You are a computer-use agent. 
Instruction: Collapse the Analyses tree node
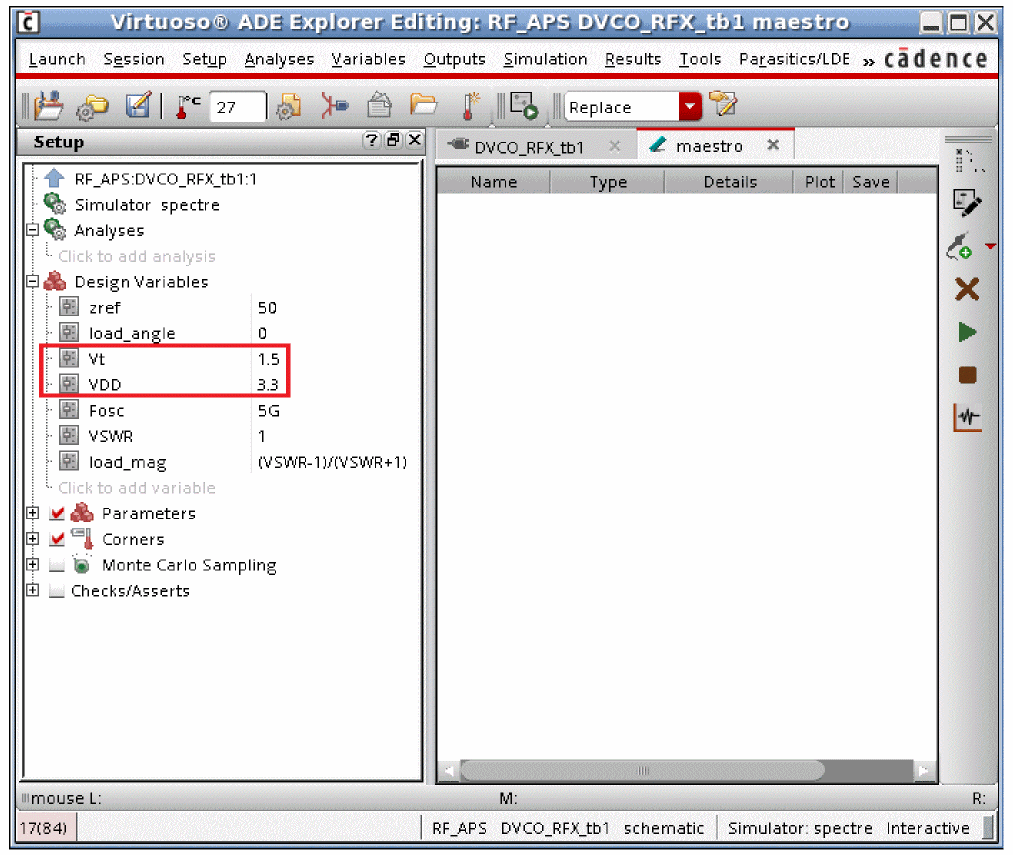32,229
